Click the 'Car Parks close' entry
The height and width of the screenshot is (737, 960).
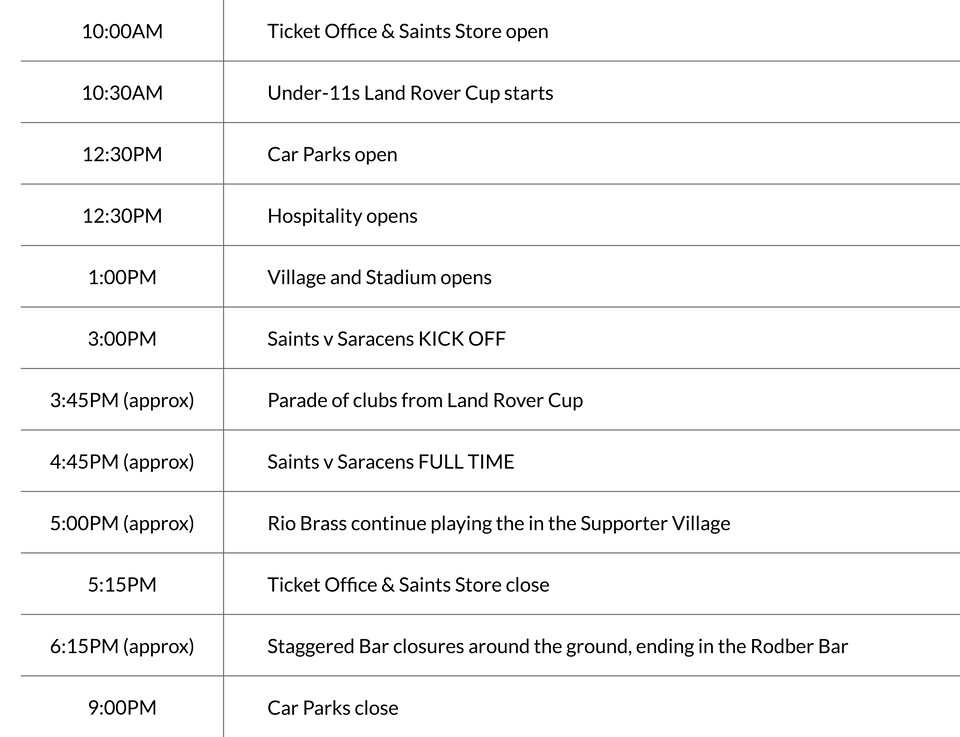(x=332, y=708)
